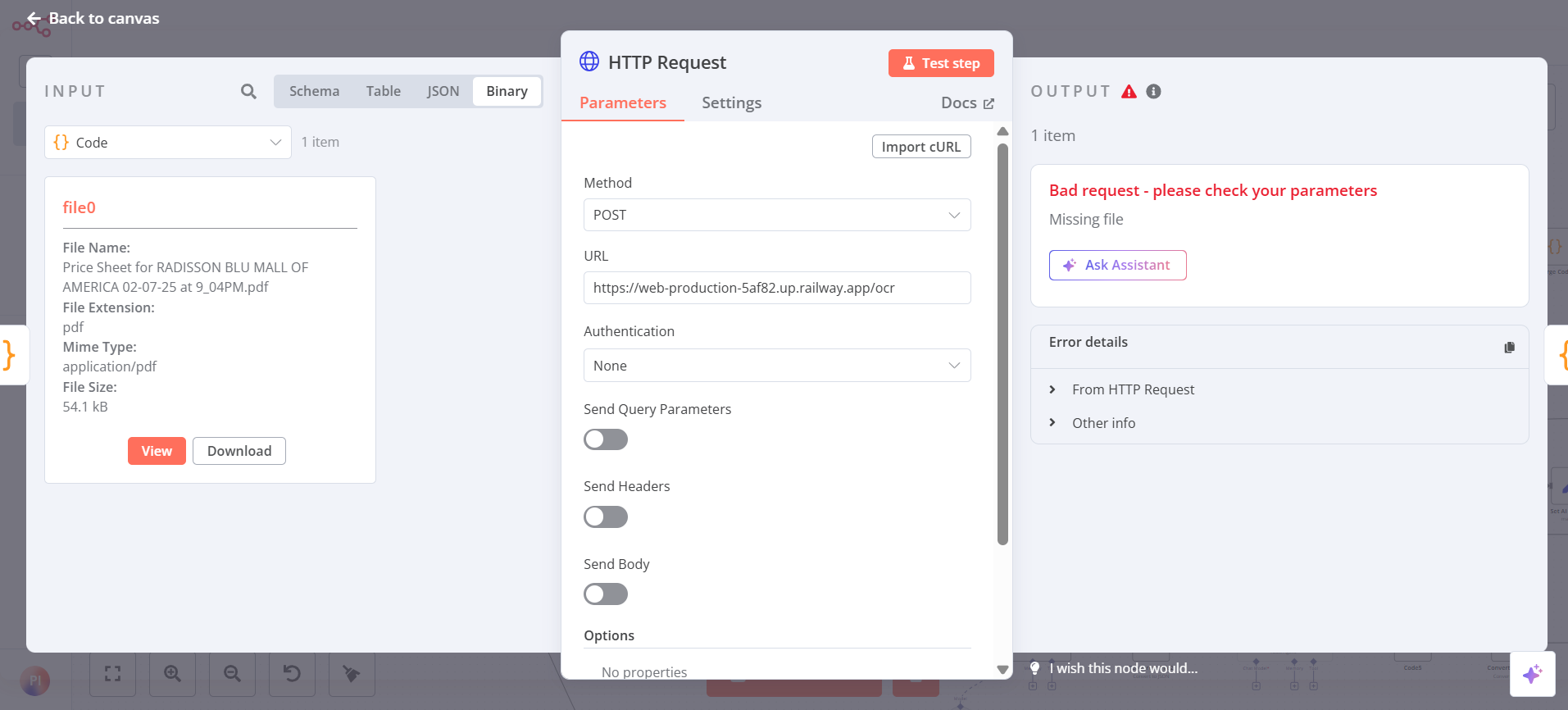Click the output error warning triangle
This screenshot has width=1568, height=710.
point(1129,91)
